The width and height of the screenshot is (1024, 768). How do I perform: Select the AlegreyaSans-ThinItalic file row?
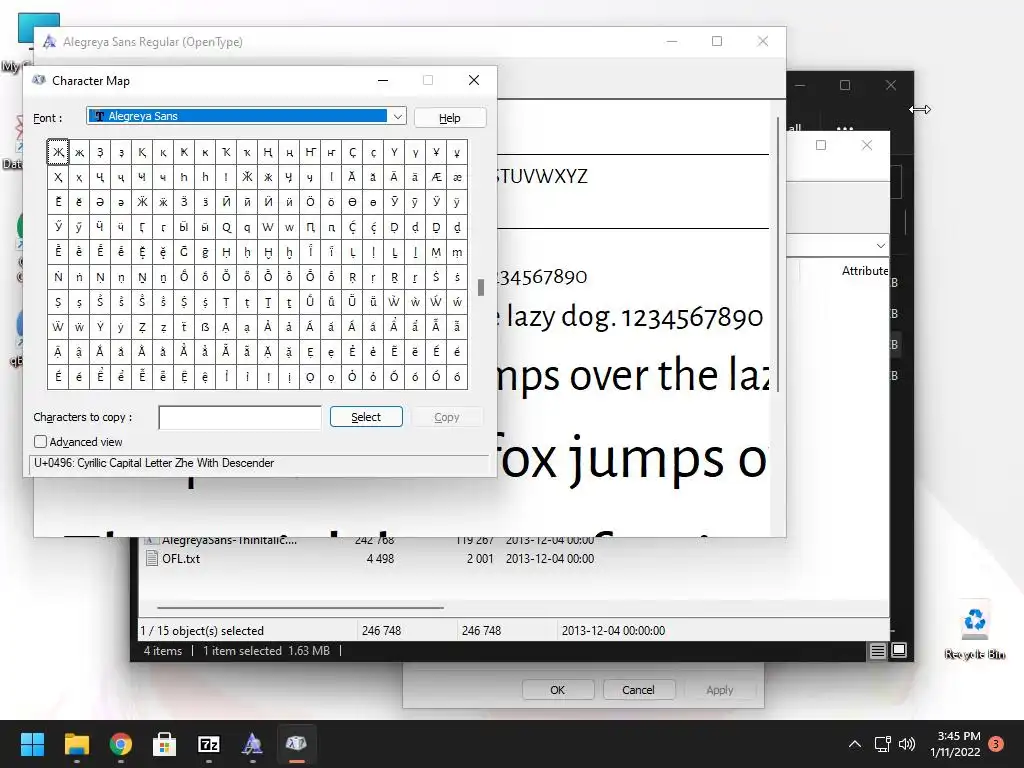click(370, 541)
